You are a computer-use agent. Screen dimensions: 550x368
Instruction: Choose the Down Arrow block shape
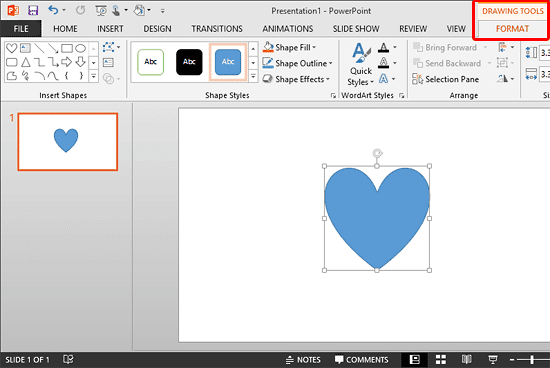click(81, 62)
